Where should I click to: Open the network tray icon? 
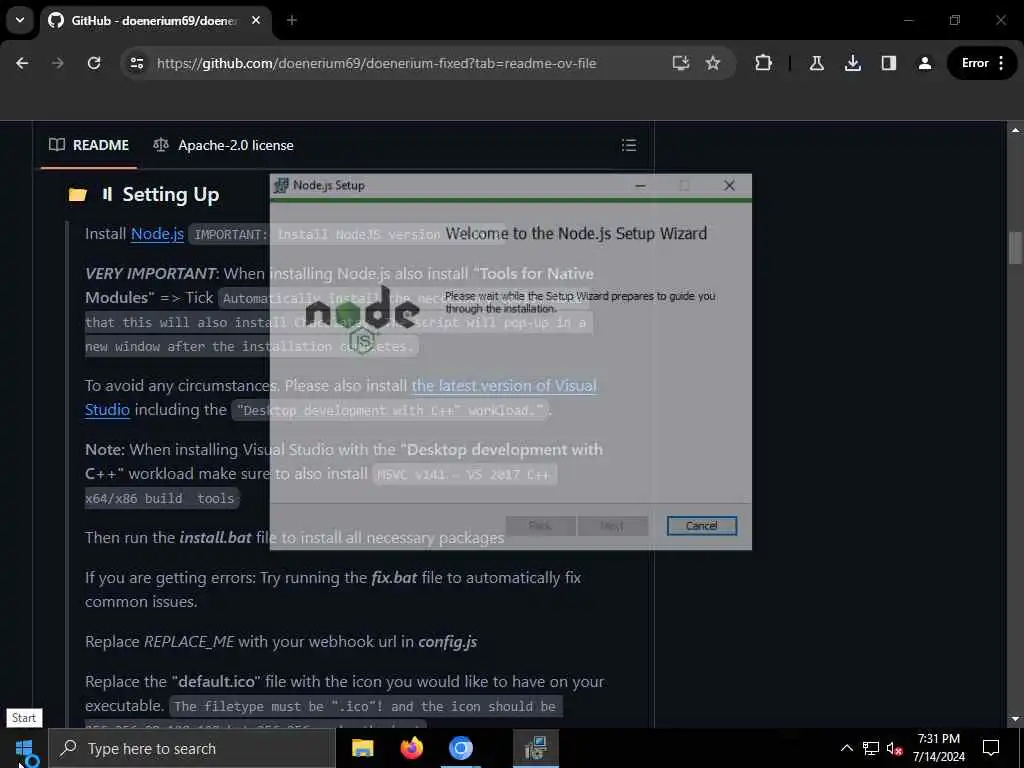pos(871,748)
